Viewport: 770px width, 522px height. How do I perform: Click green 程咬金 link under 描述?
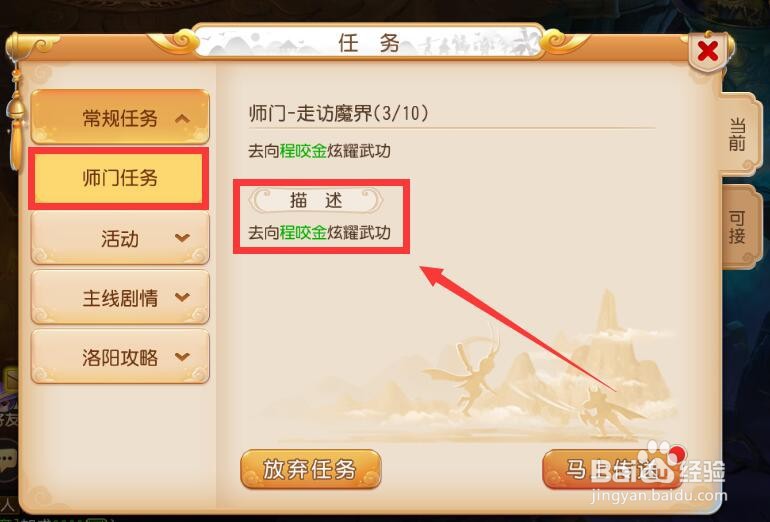coord(303,232)
